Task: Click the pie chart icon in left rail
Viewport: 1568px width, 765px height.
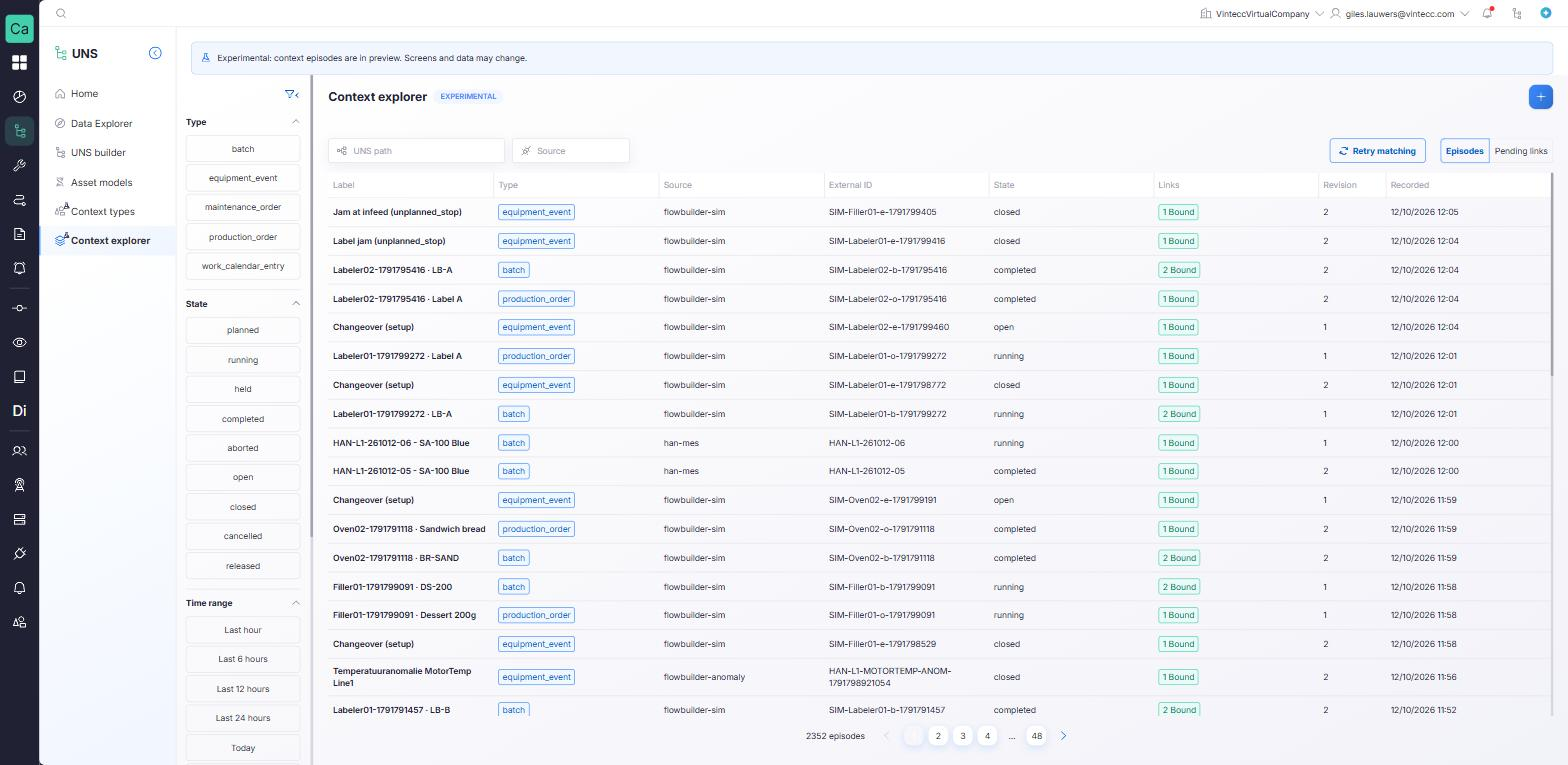Action: (19, 97)
